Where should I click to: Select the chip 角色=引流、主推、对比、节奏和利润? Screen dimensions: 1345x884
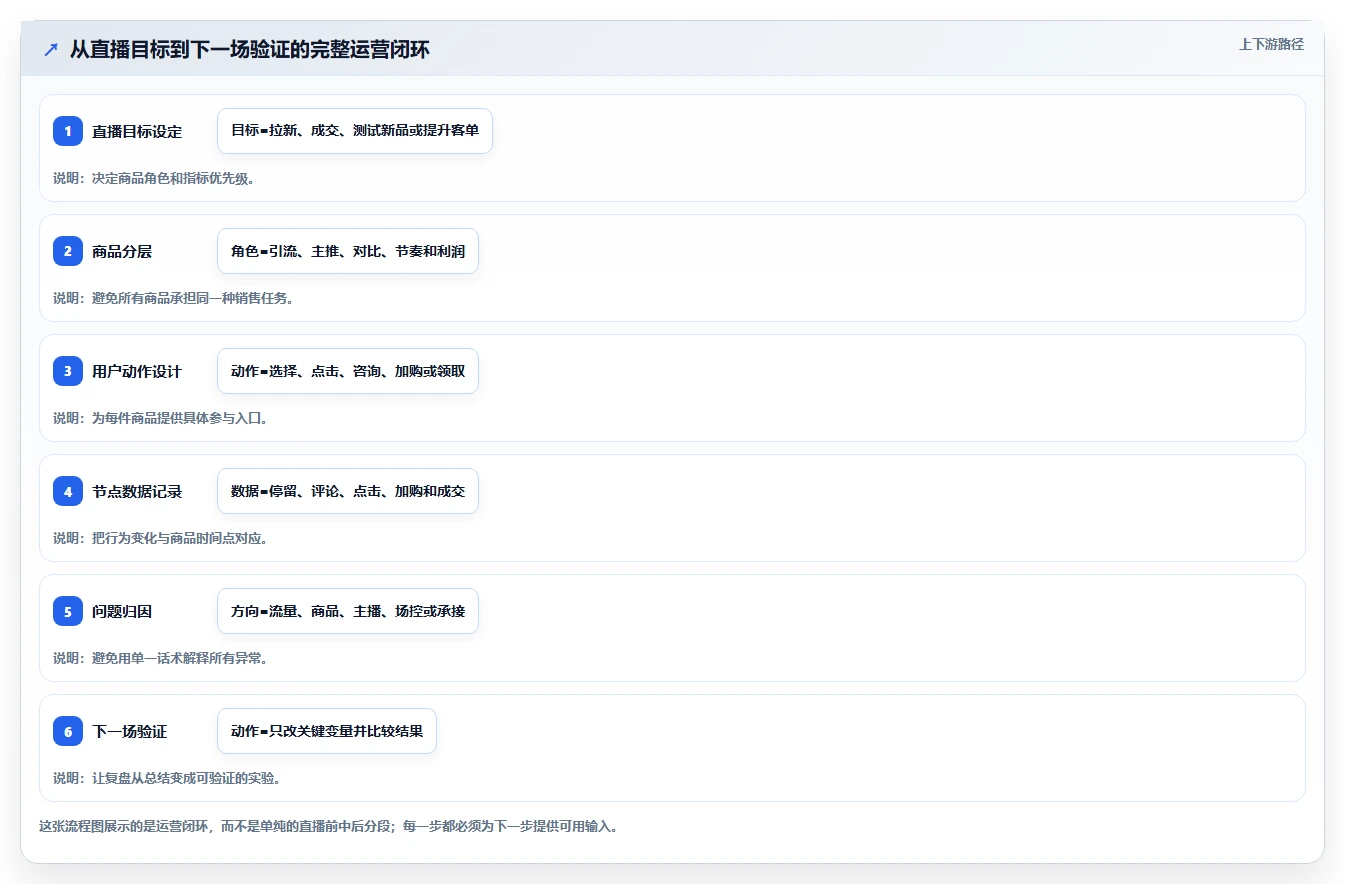click(x=348, y=251)
